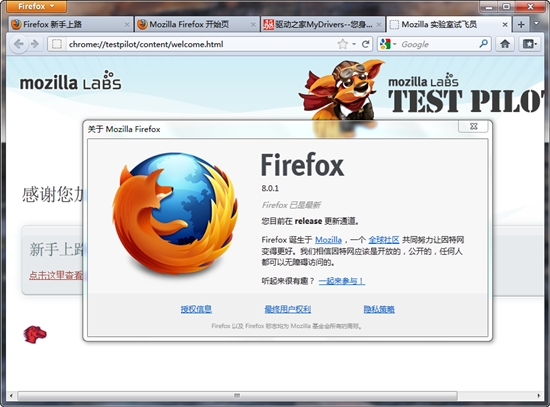
Task: Click the search magnifier icon
Action: pyautogui.click(x=483, y=44)
